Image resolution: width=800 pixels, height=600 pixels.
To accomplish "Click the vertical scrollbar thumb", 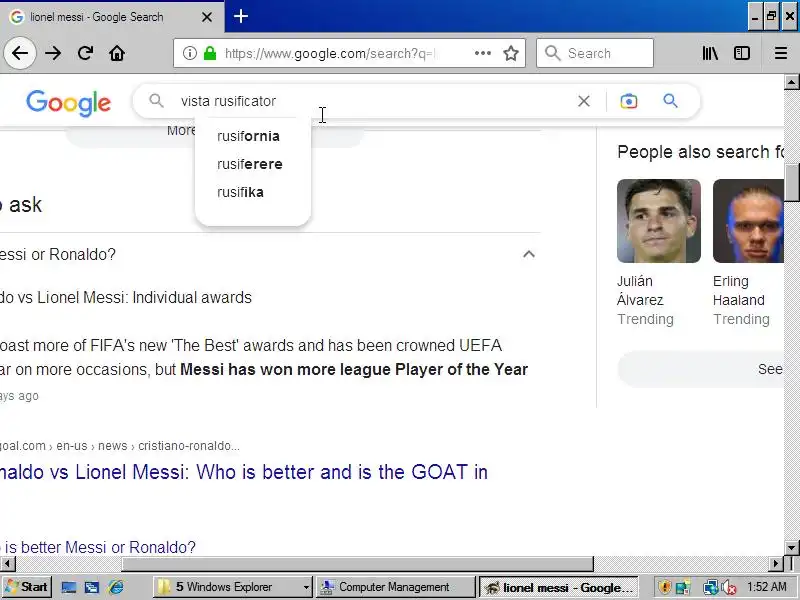I will coord(791,182).
